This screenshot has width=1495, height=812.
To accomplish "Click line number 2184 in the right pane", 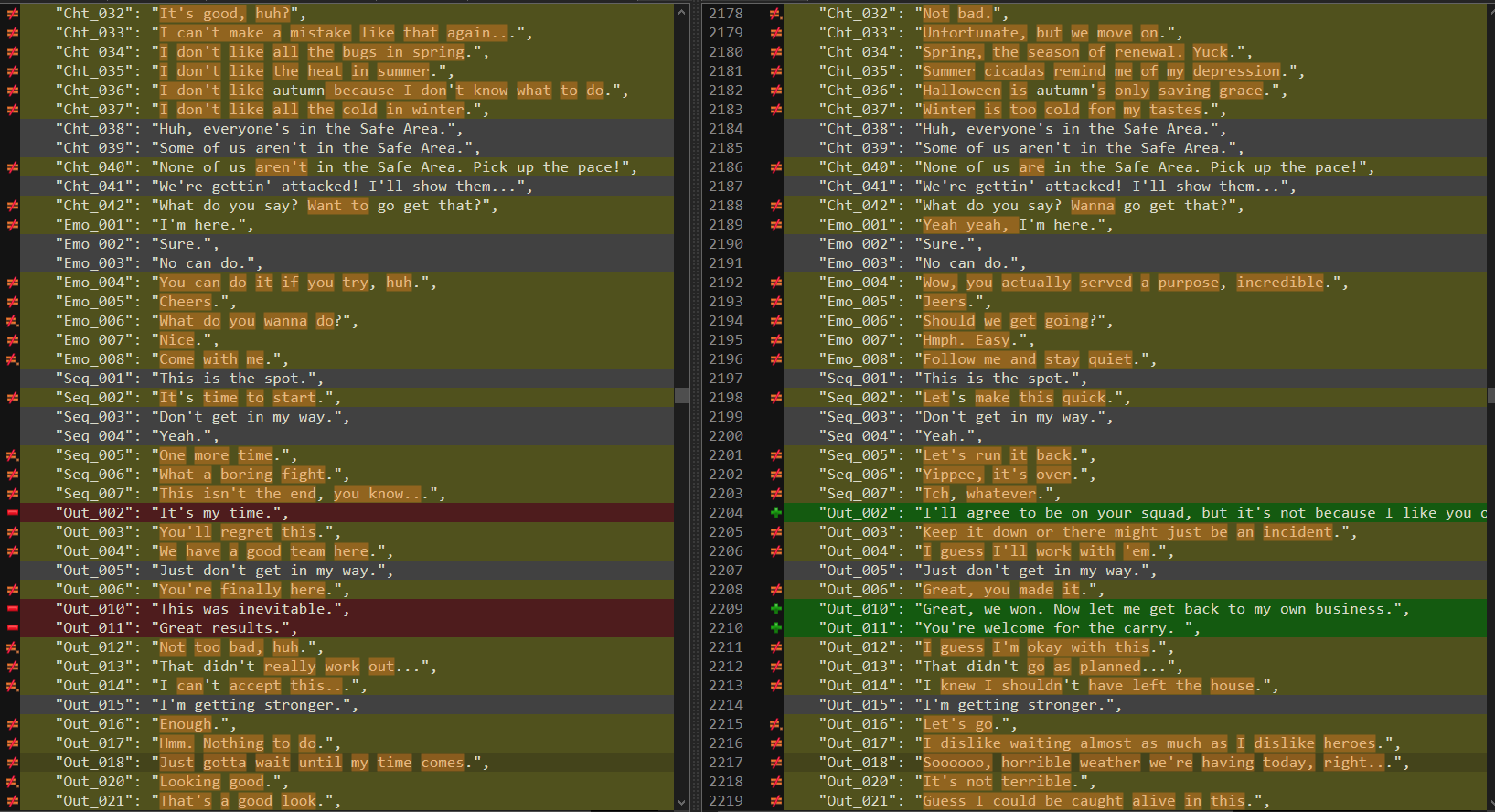I will tap(726, 129).
